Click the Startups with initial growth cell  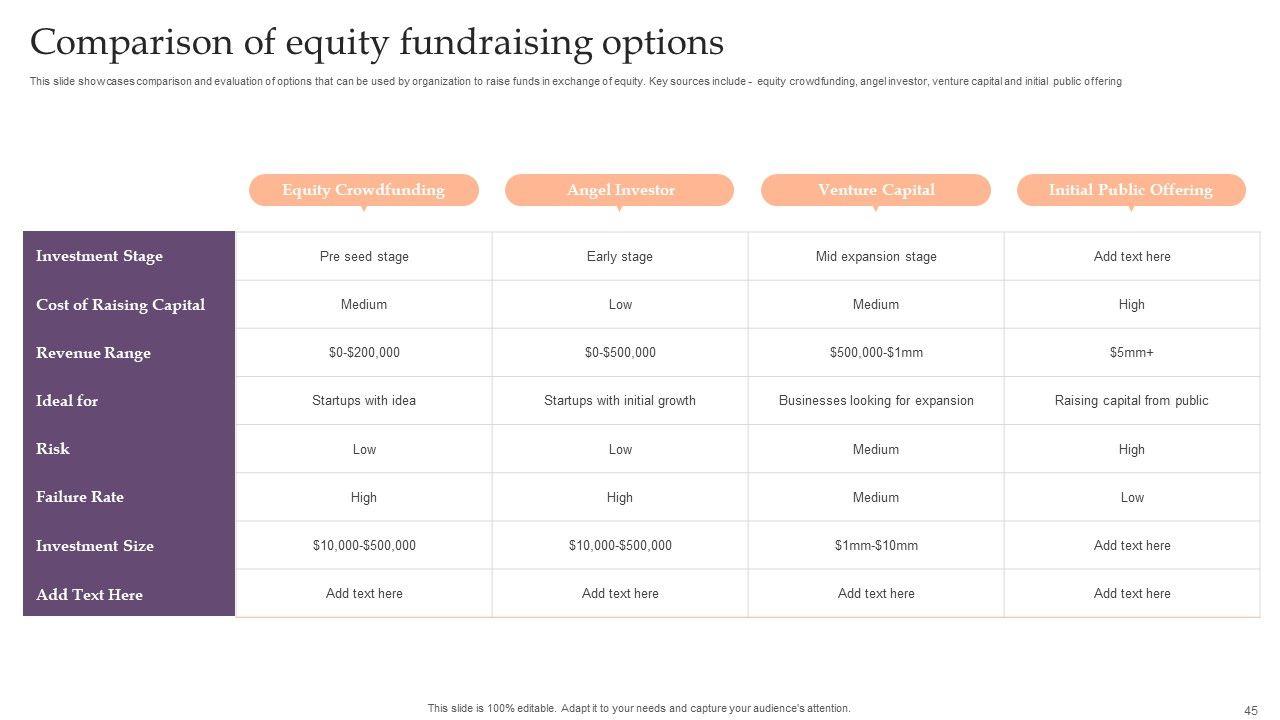coord(620,401)
